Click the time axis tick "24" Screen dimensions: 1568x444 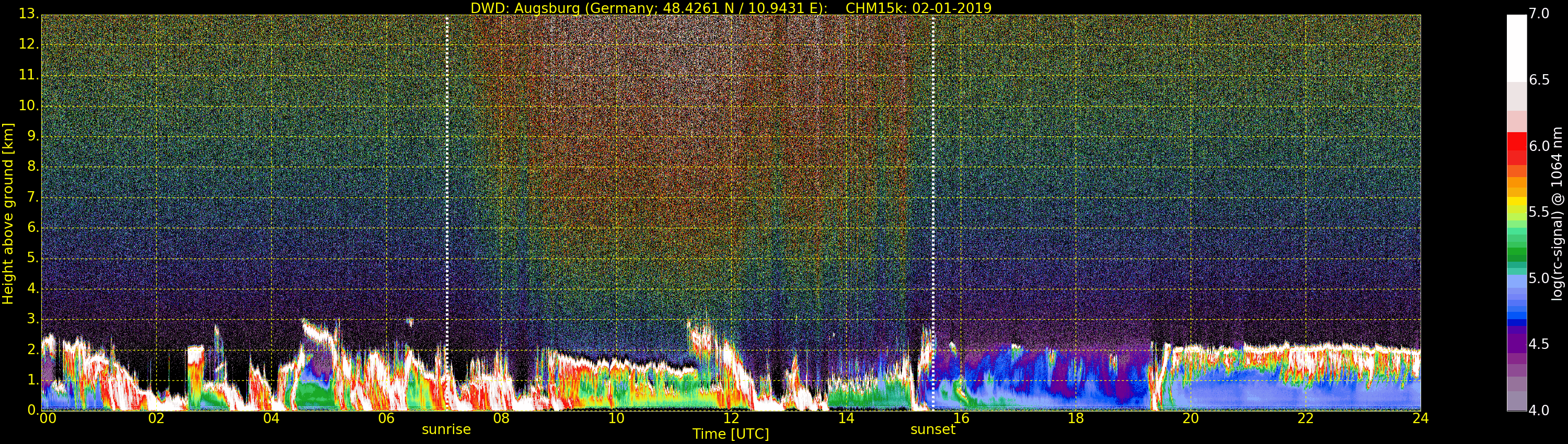point(1421,418)
